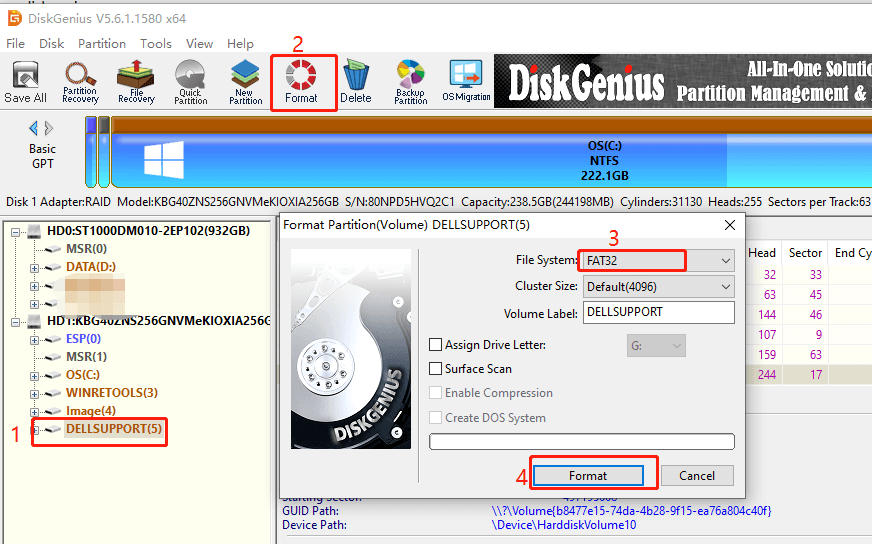Click the Volume Label input field

(x=658, y=312)
